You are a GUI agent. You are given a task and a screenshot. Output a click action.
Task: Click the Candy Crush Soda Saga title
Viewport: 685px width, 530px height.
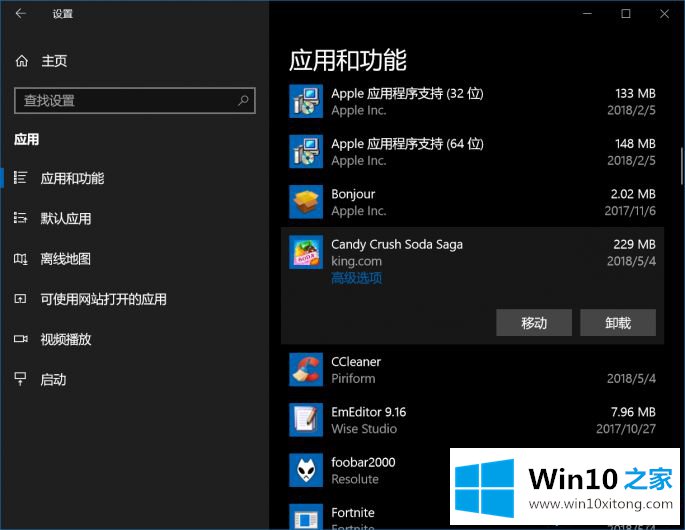click(x=397, y=244)
